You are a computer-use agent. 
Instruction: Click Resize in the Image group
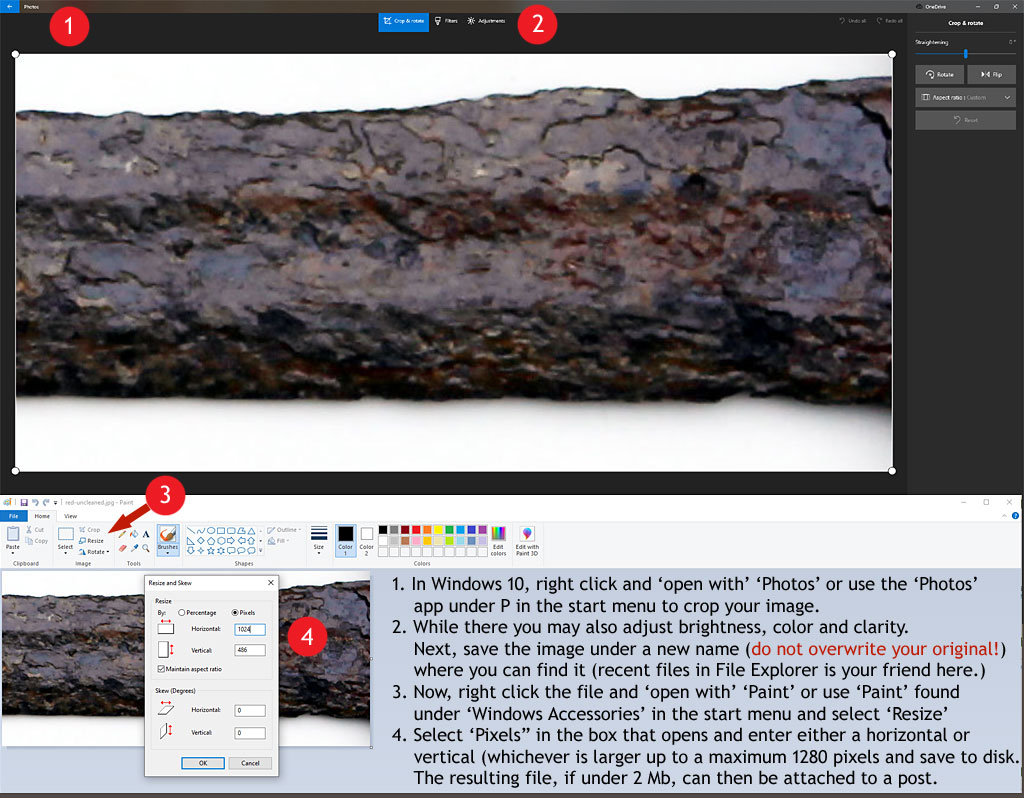91,541
